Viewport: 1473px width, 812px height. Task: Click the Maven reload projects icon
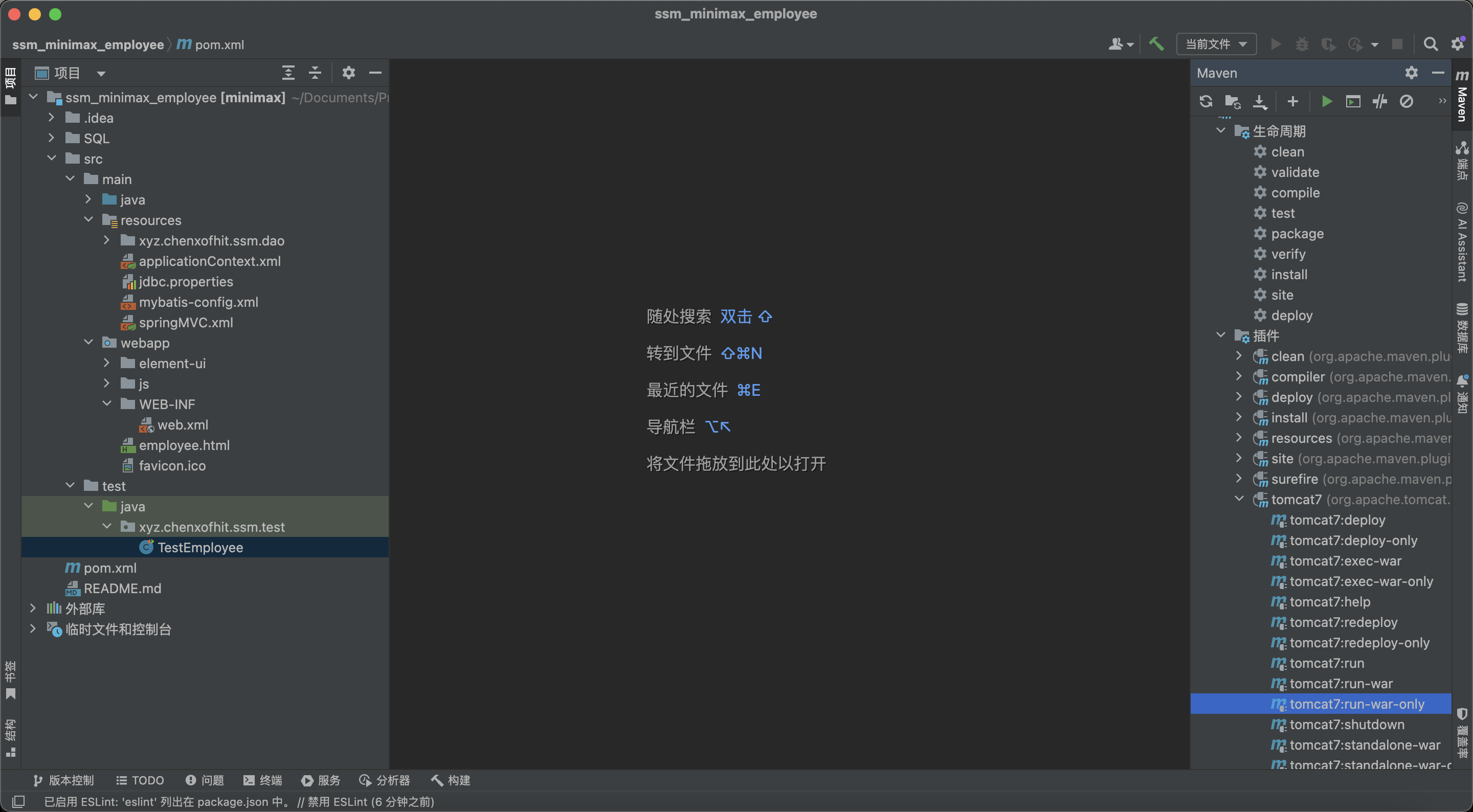pos(1206,102)
